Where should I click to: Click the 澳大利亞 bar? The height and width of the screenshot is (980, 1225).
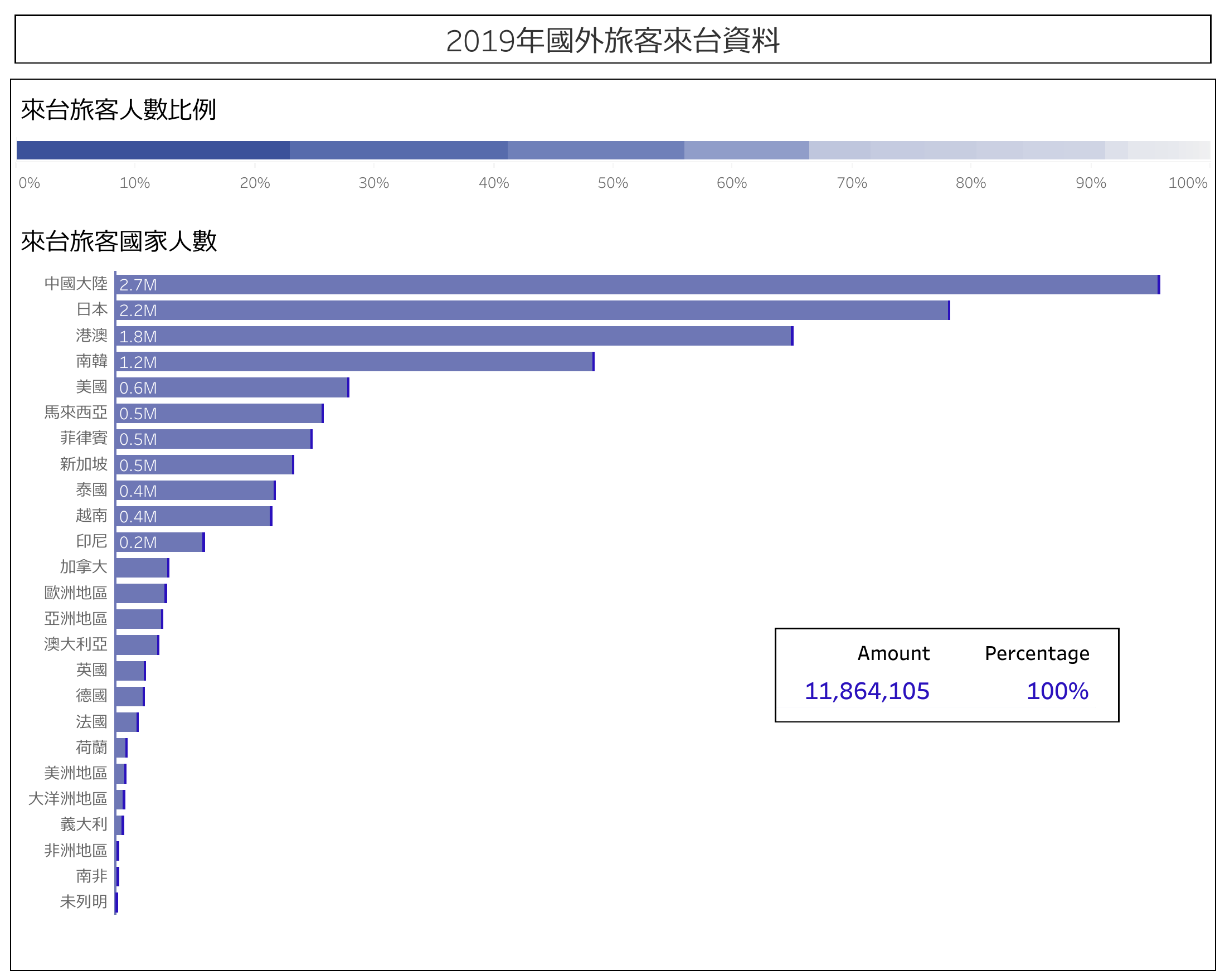coord(137,644)
